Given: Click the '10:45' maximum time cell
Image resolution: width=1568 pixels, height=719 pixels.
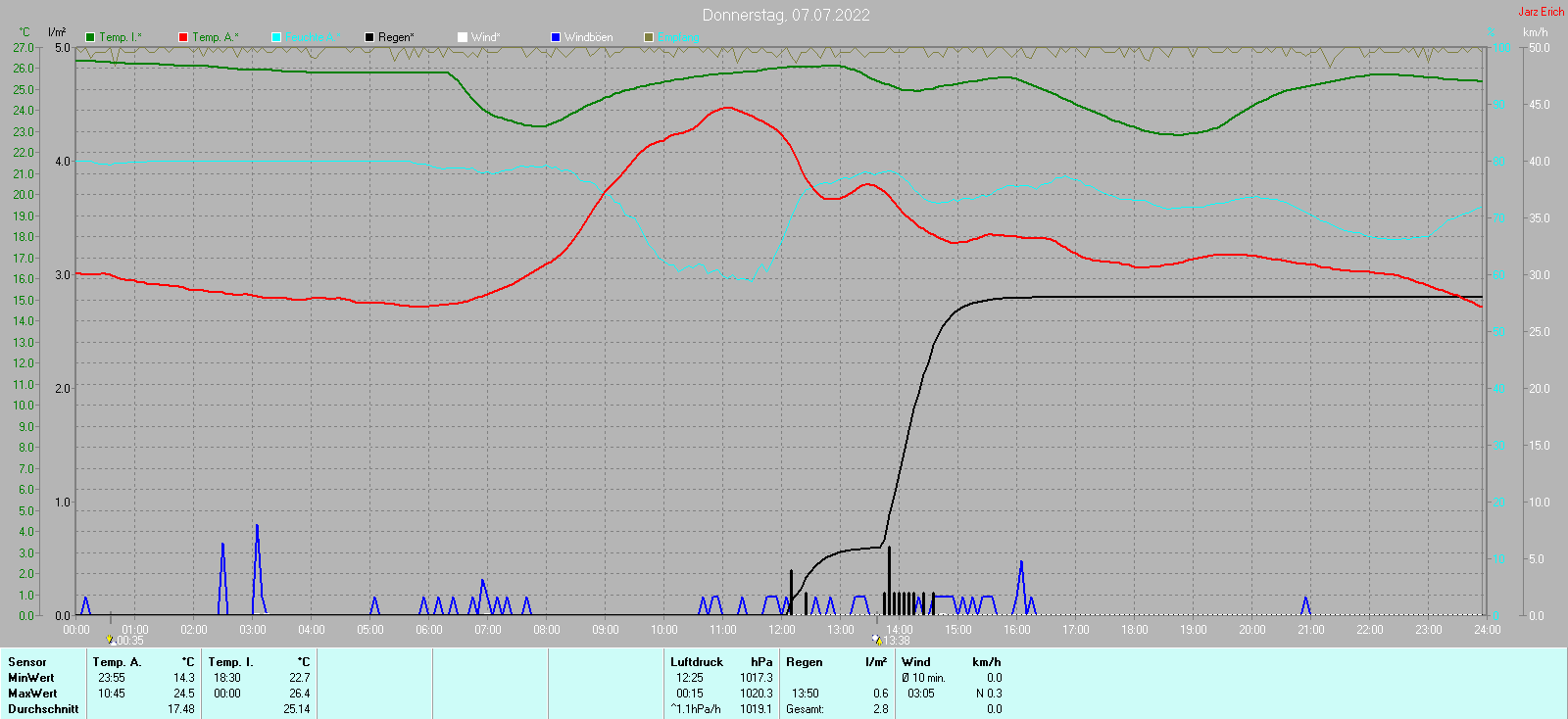Looking at the screenshot, I should (x=112, y=694).
